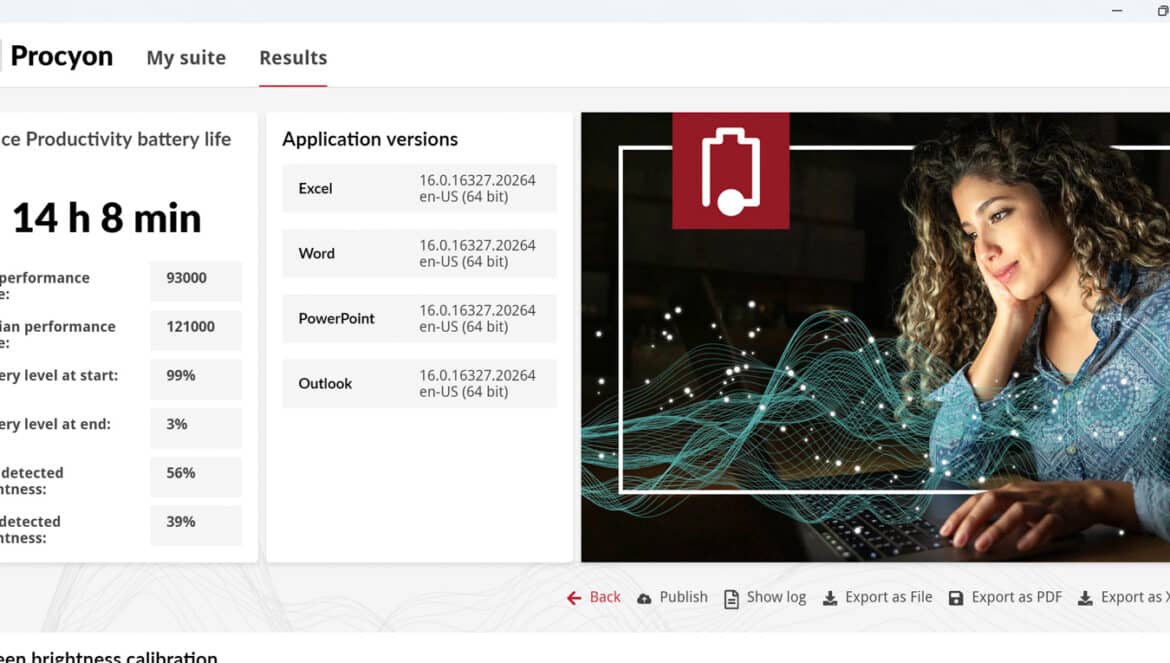
Task: Click the Application versions heading
Action: [x=370, y=139]
